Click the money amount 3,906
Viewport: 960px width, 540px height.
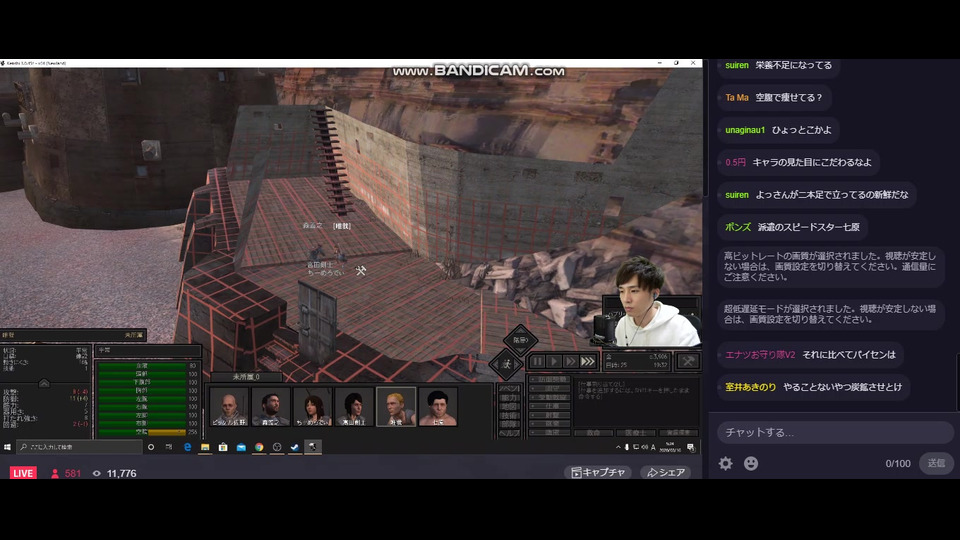(657, 356)
